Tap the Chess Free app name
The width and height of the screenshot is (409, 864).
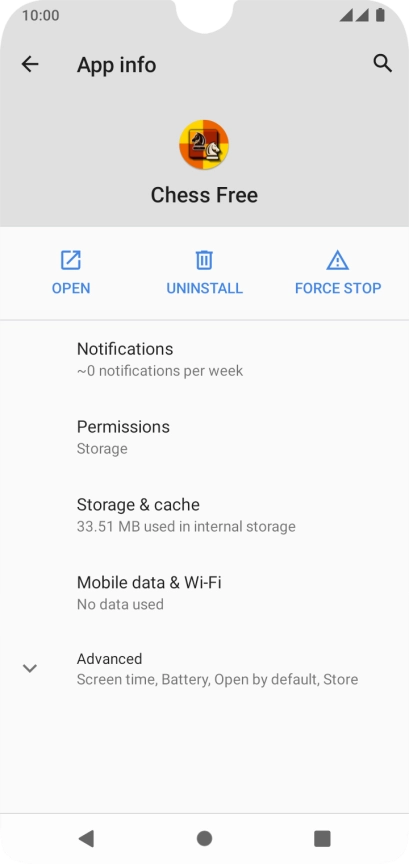tap(204, 195)
